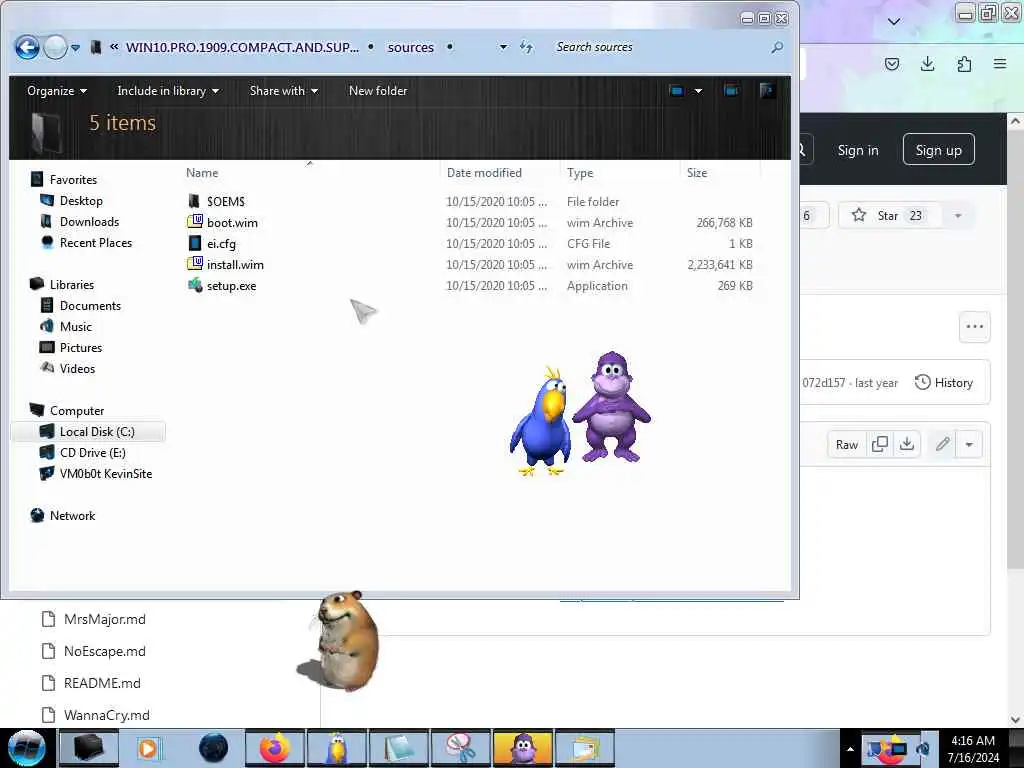The image size is (1024, 768).
Task: Click the Search sources field
Action: [x=660, y=47]
